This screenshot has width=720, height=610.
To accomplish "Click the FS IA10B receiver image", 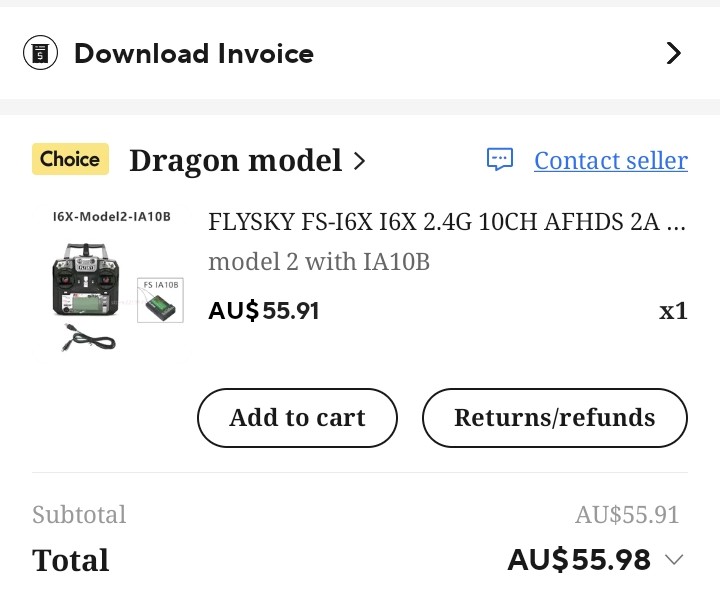I will click(160, 300).
